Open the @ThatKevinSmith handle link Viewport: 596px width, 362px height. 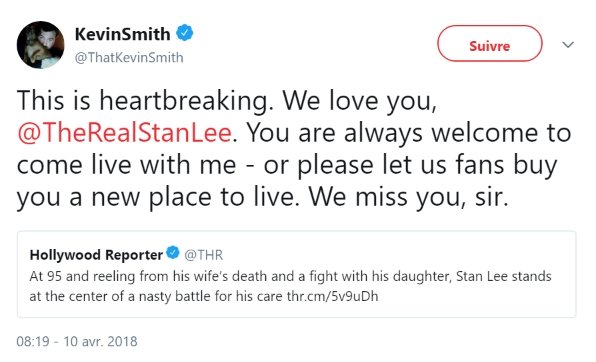pos(129,57)
